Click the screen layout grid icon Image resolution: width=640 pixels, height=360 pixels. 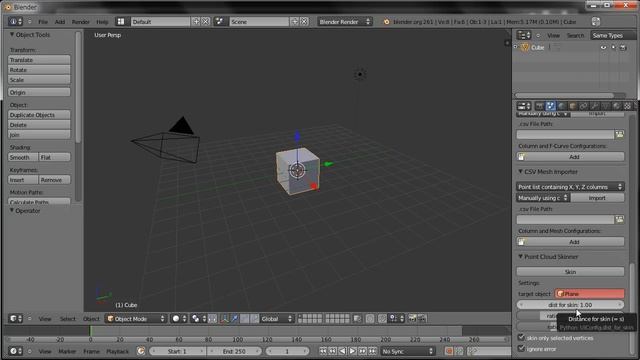pos(121,22)
